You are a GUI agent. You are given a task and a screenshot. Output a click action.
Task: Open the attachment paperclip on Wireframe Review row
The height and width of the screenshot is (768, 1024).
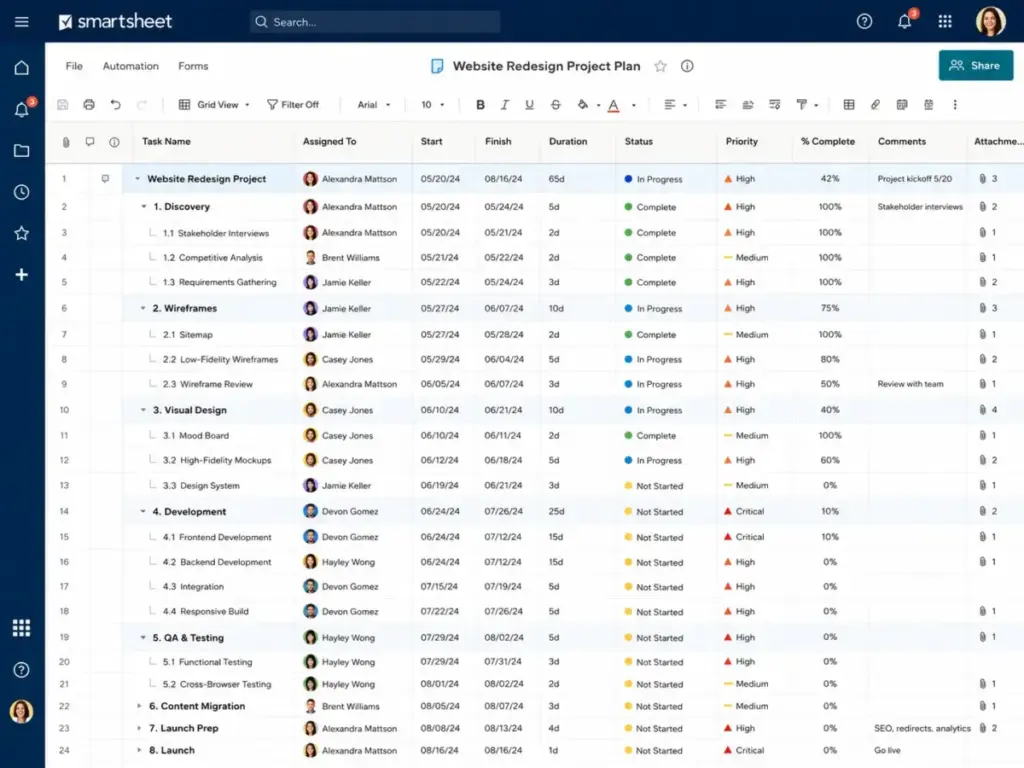pos(982,384)
